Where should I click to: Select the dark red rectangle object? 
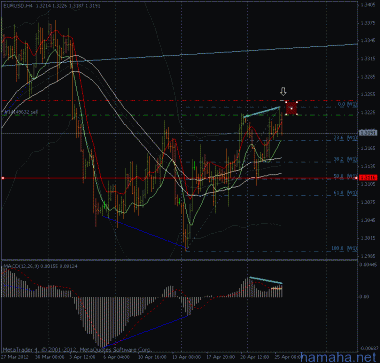pos(292,108)
